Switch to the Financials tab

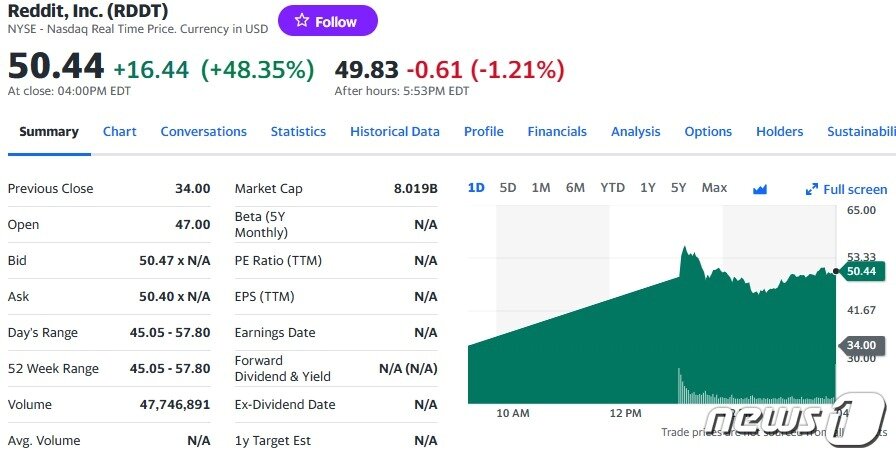coord(557,132)
